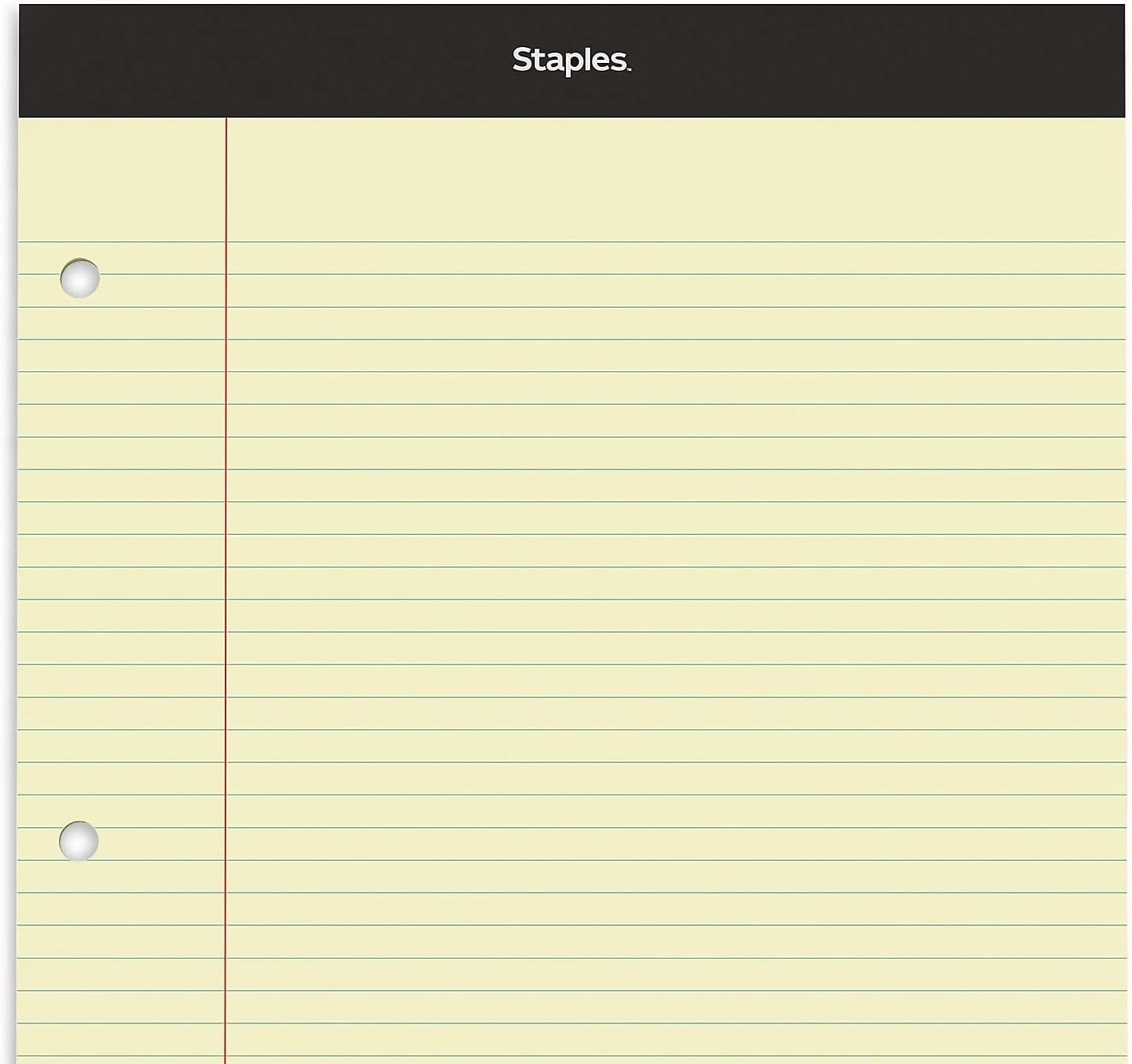The image size is (1132, 1064).
Task: Click the Staples logo text
Action: click(x=571, y=60)
